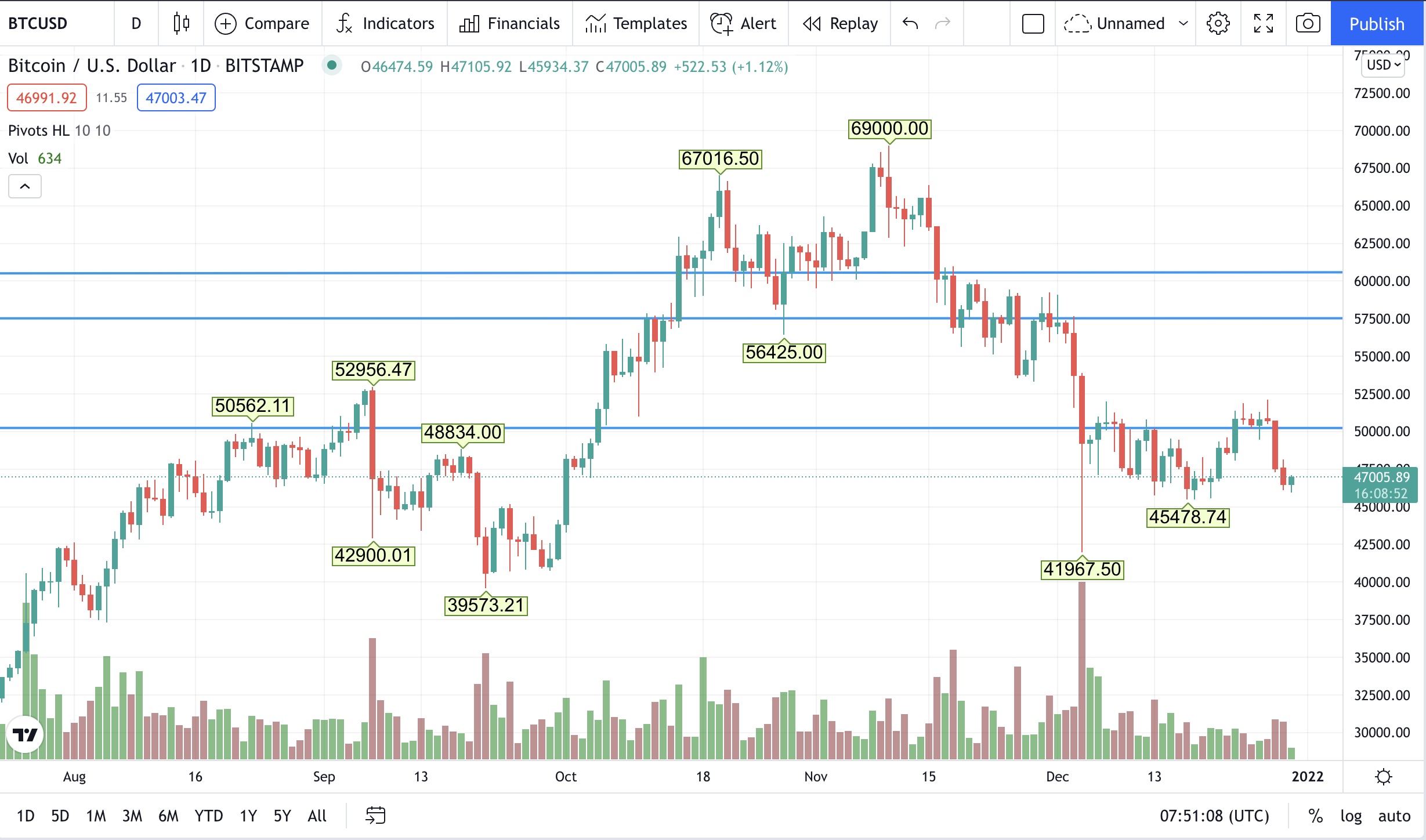Click the TradingView logo badge
The width and height of the screenshot is (1426, 840).
tap(25, 735)
